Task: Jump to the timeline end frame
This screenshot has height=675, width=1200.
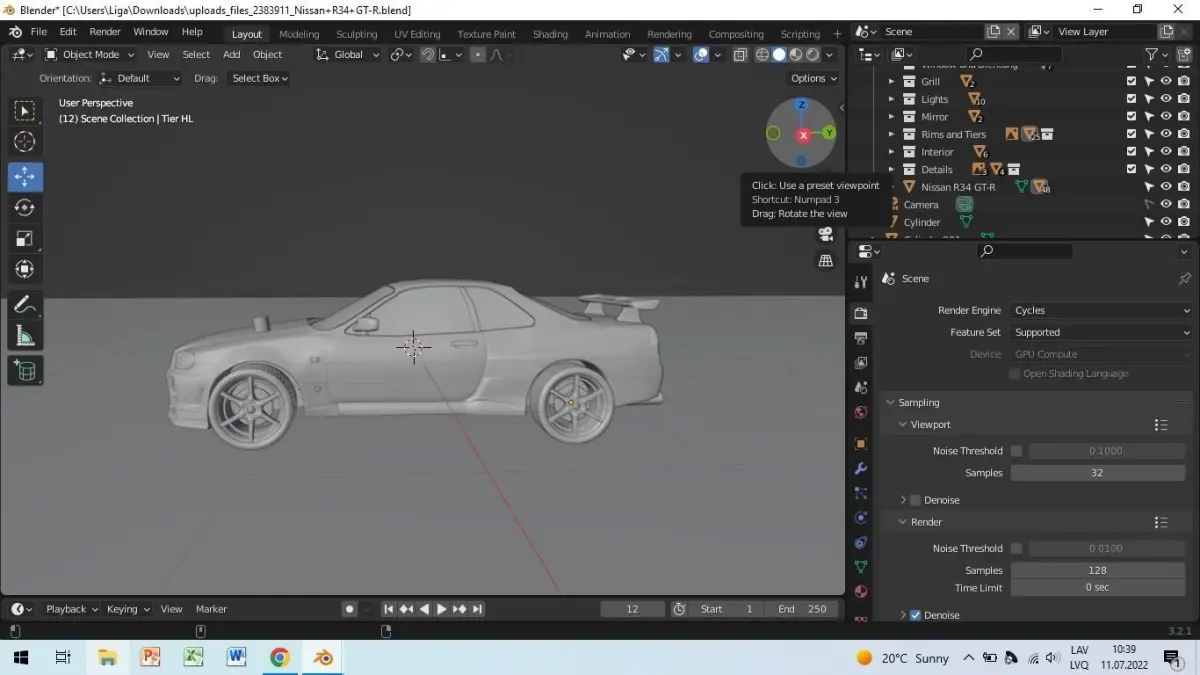Action: [x=478, y=609]
